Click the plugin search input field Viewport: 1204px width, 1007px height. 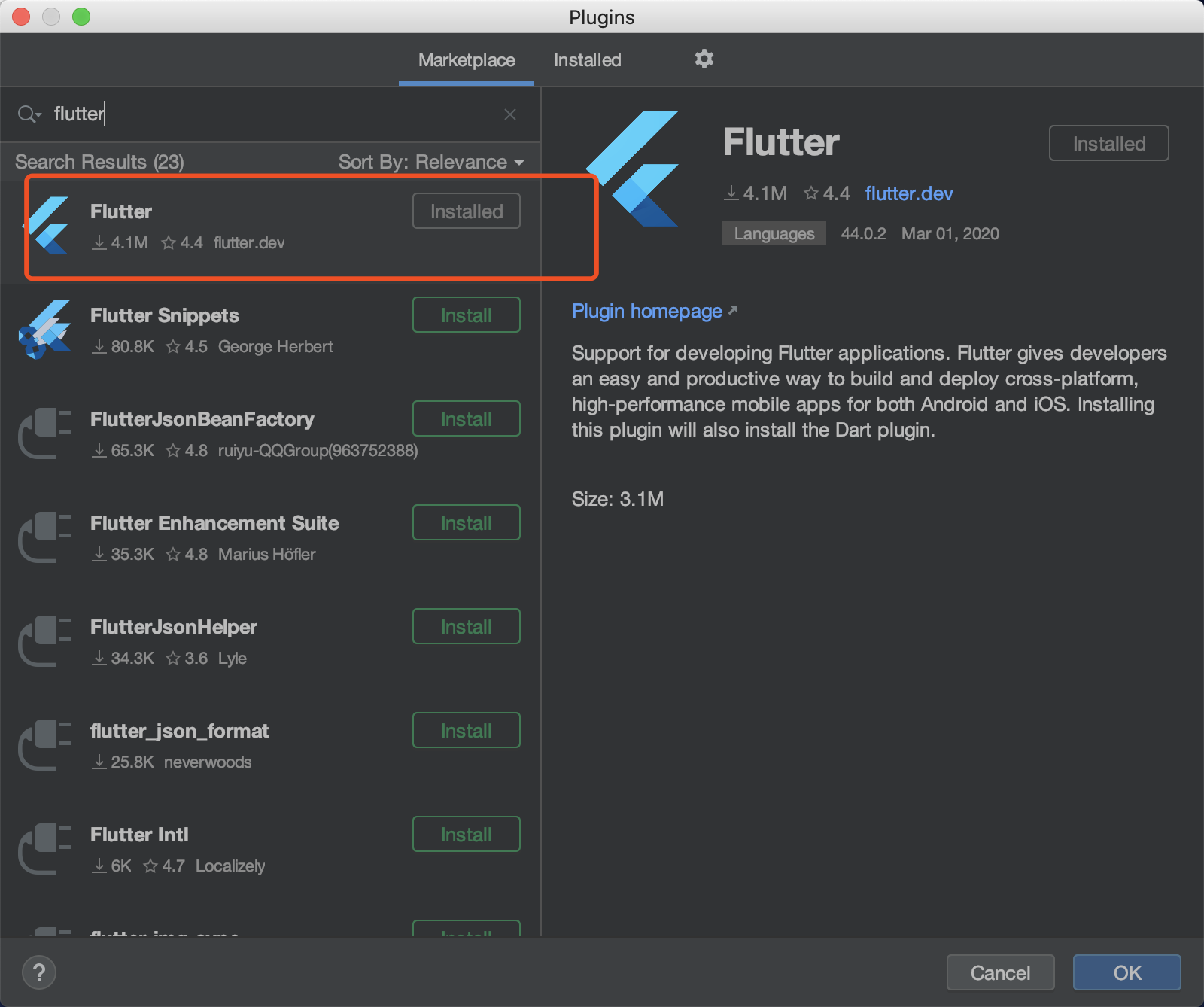tap(271, 114)
